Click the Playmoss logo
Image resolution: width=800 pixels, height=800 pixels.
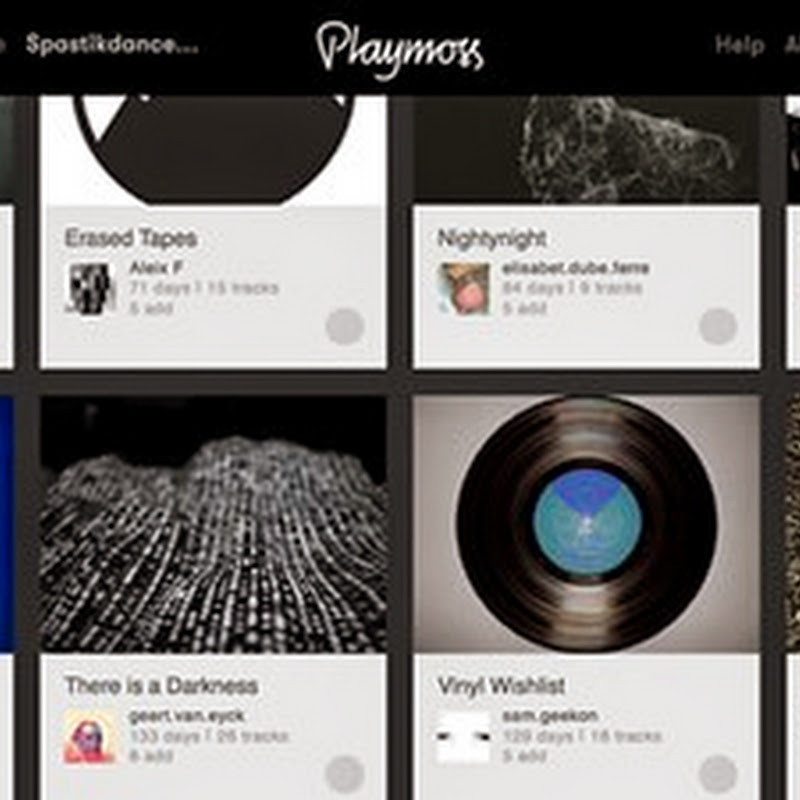click(399, 50)
